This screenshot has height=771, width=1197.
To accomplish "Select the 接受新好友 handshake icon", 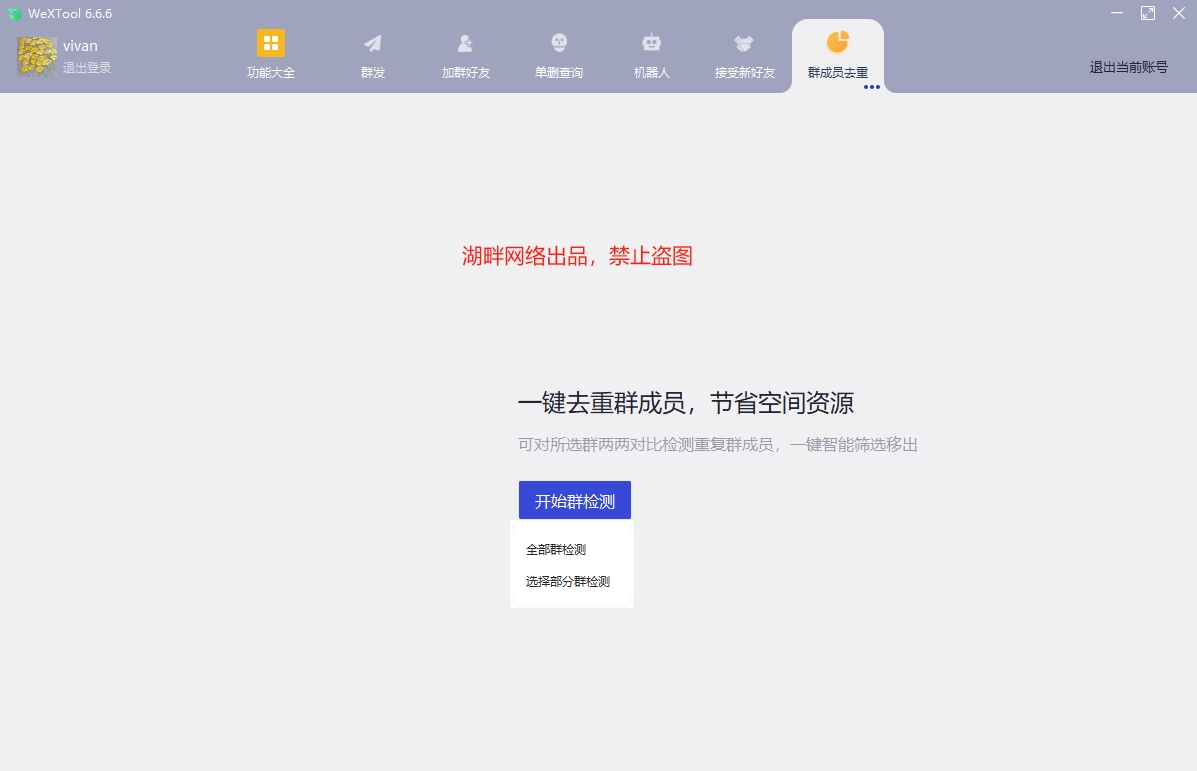I will [x=743, y=44].
